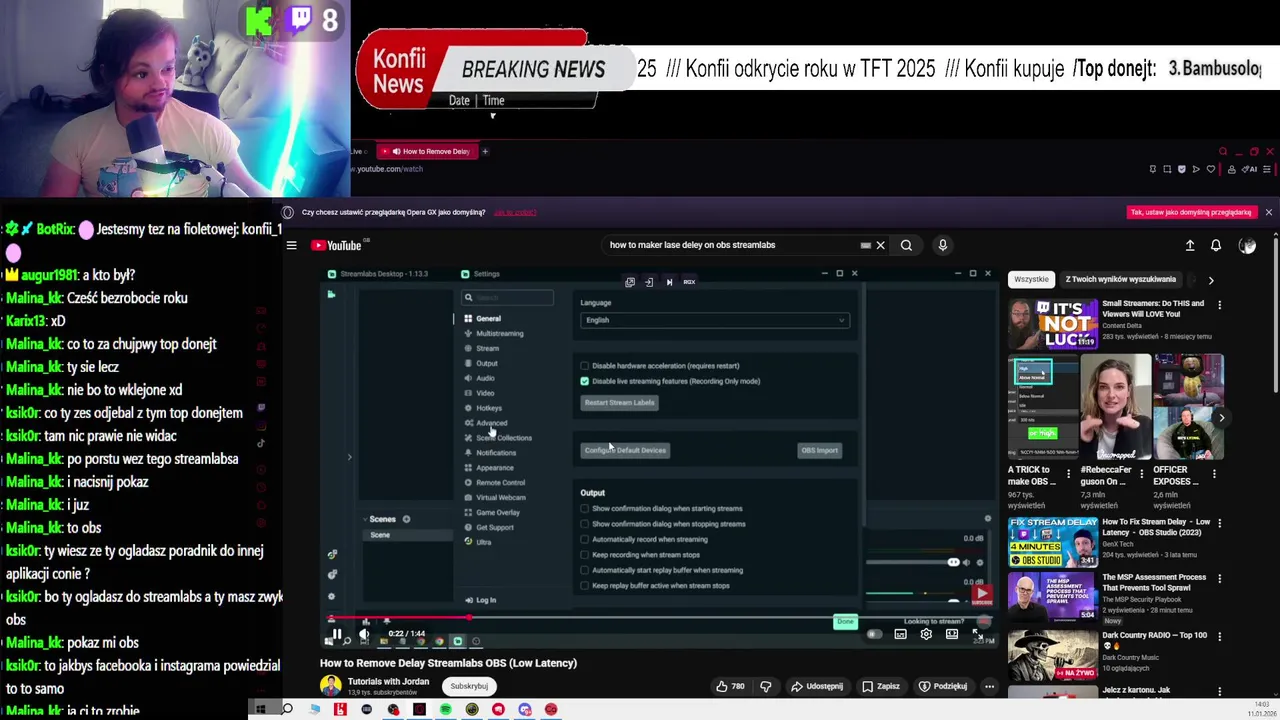Advance the shorts shelf next arrow
This screenshot has width=1280, height=720.
coord(1221,418)
